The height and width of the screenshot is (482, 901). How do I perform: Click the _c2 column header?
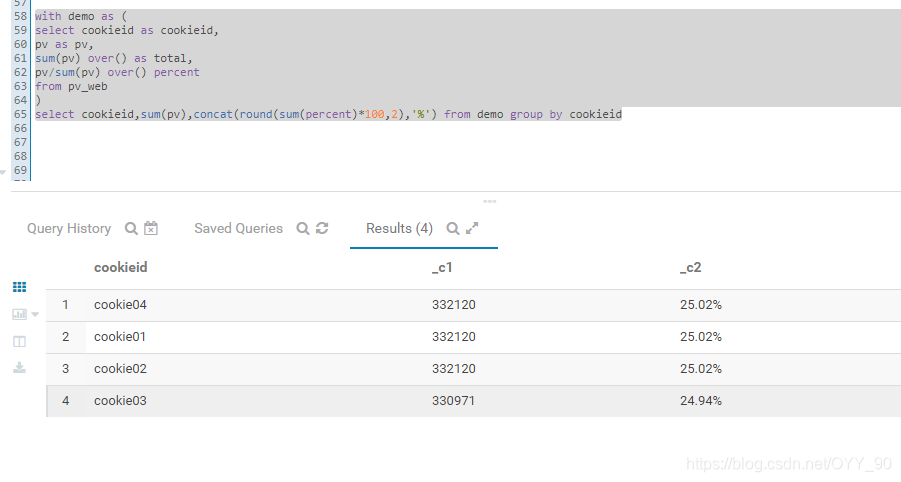coord(691,268)
